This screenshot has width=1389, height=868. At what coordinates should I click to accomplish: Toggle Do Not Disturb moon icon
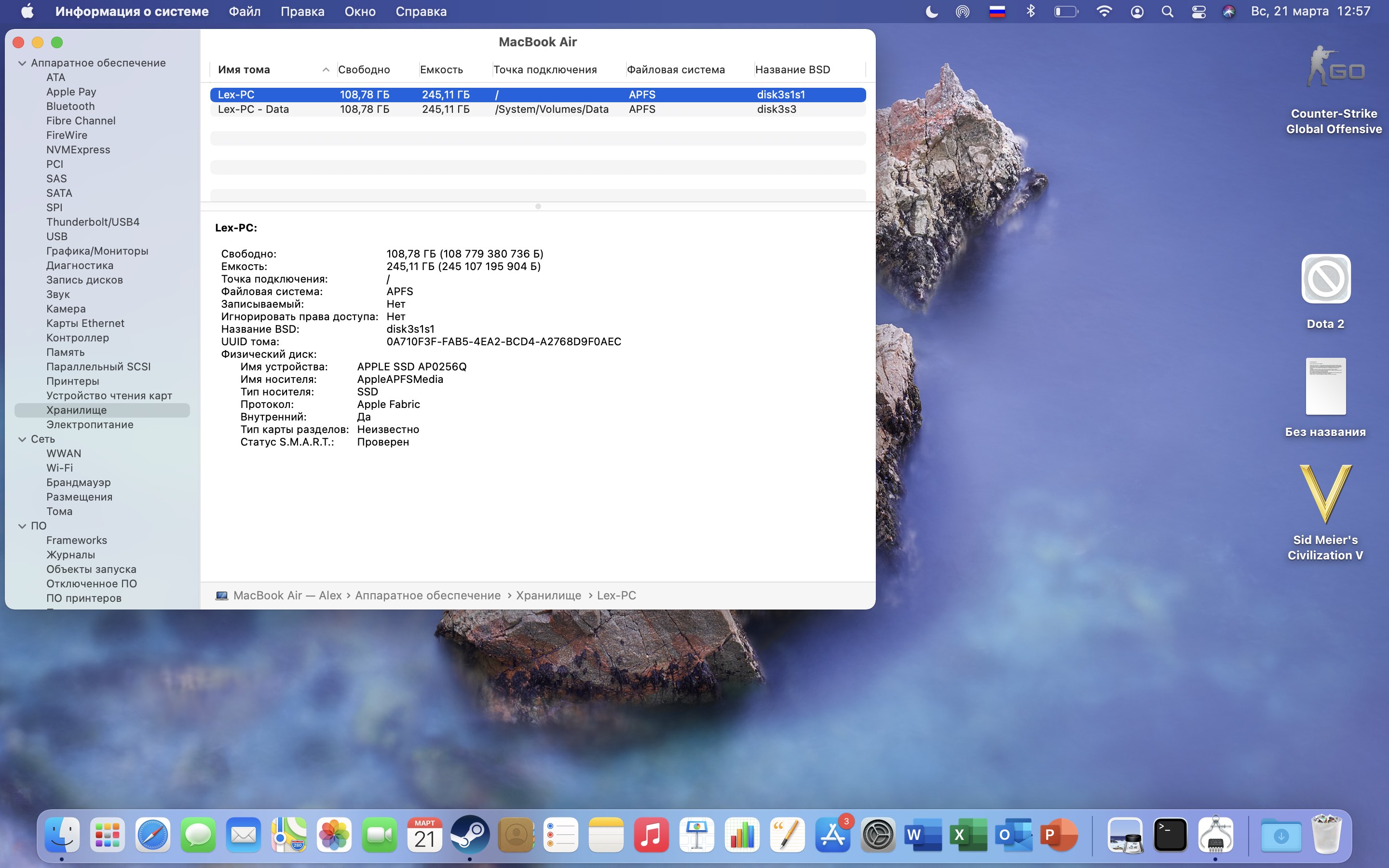coord(932,12)
